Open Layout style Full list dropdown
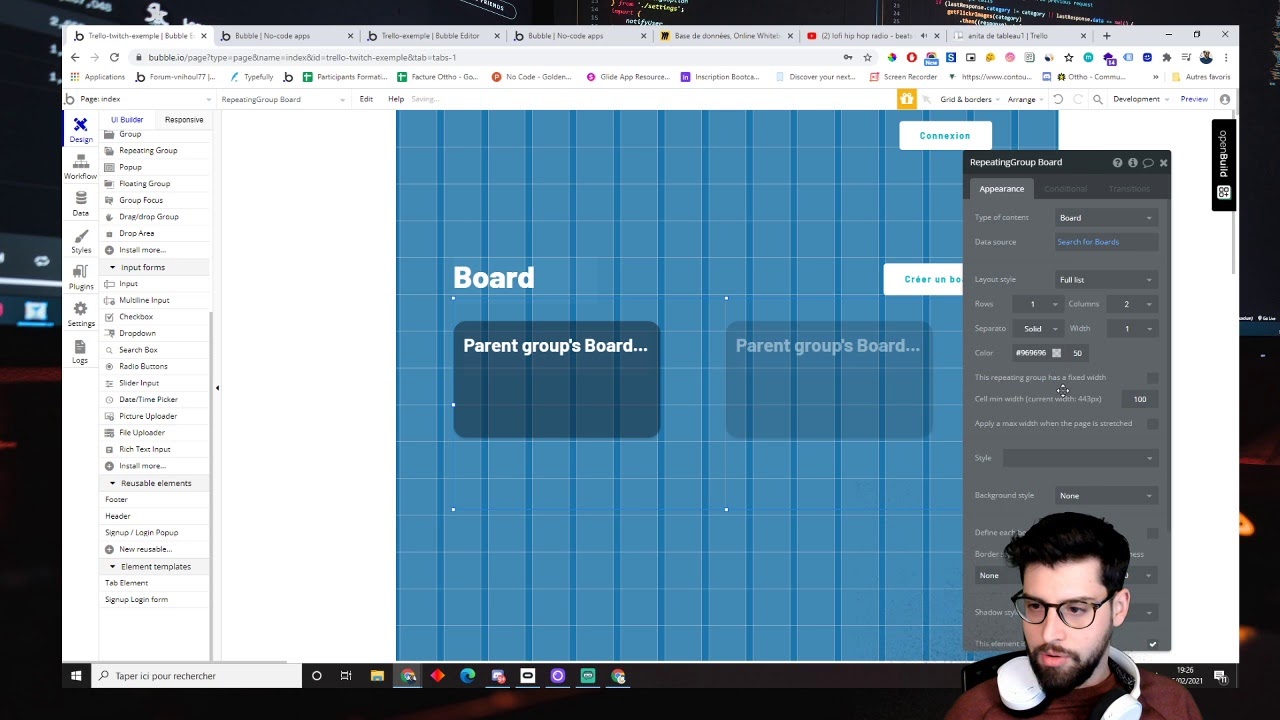 point(1106,280)
